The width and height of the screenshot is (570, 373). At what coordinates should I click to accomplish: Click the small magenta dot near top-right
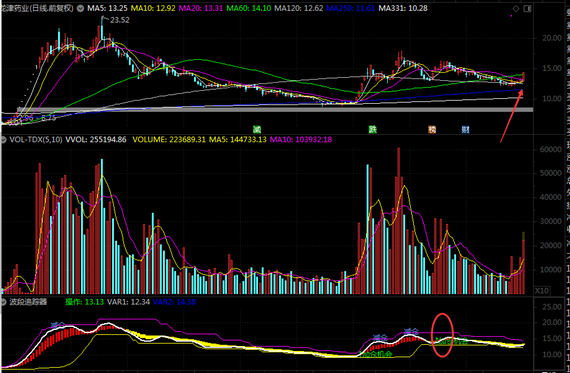tap(511, 16)
